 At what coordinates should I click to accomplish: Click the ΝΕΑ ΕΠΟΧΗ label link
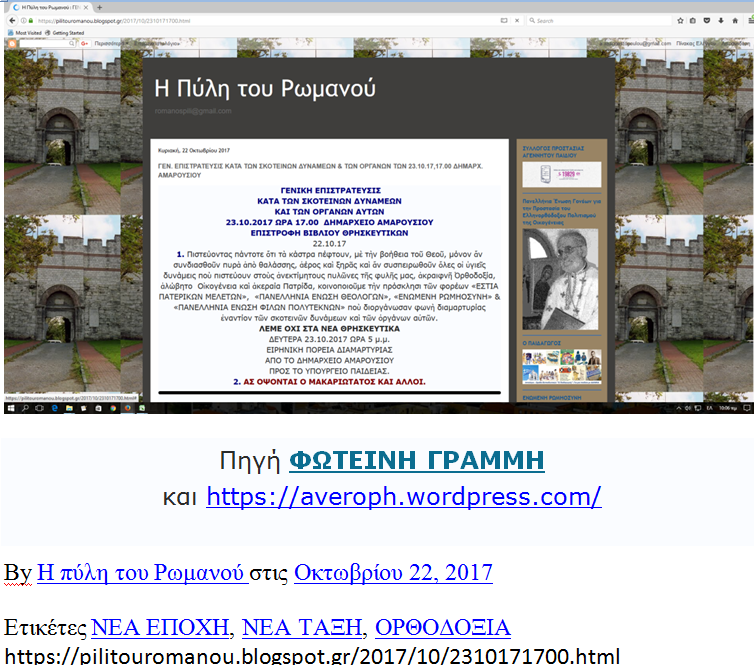(x=160, y=628)
